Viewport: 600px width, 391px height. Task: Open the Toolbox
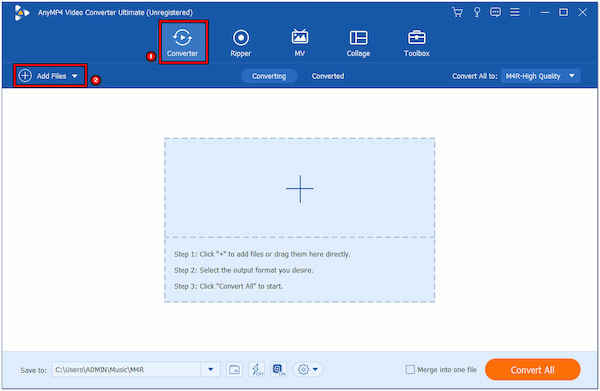click(417, 43)
